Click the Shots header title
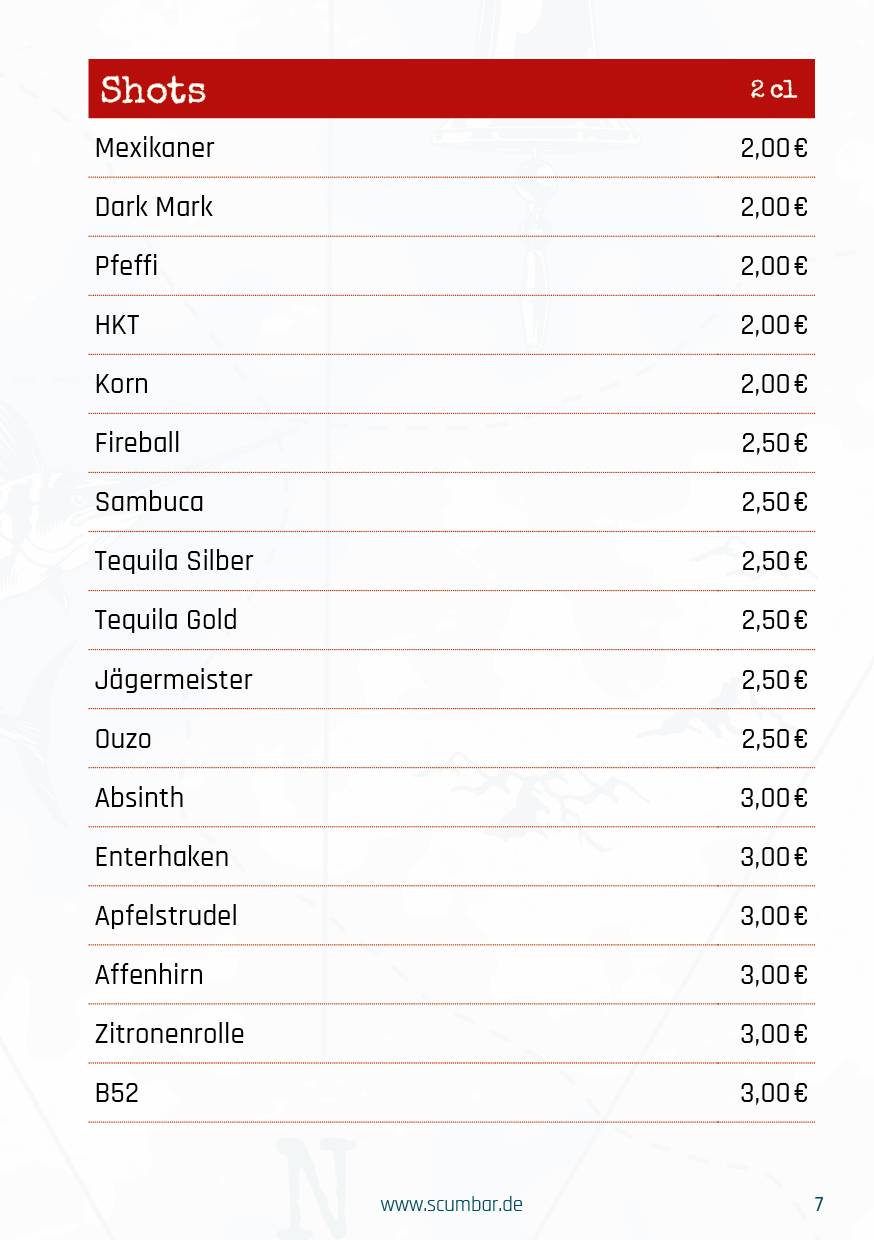The image size is (874, 1240). [153, 89]
